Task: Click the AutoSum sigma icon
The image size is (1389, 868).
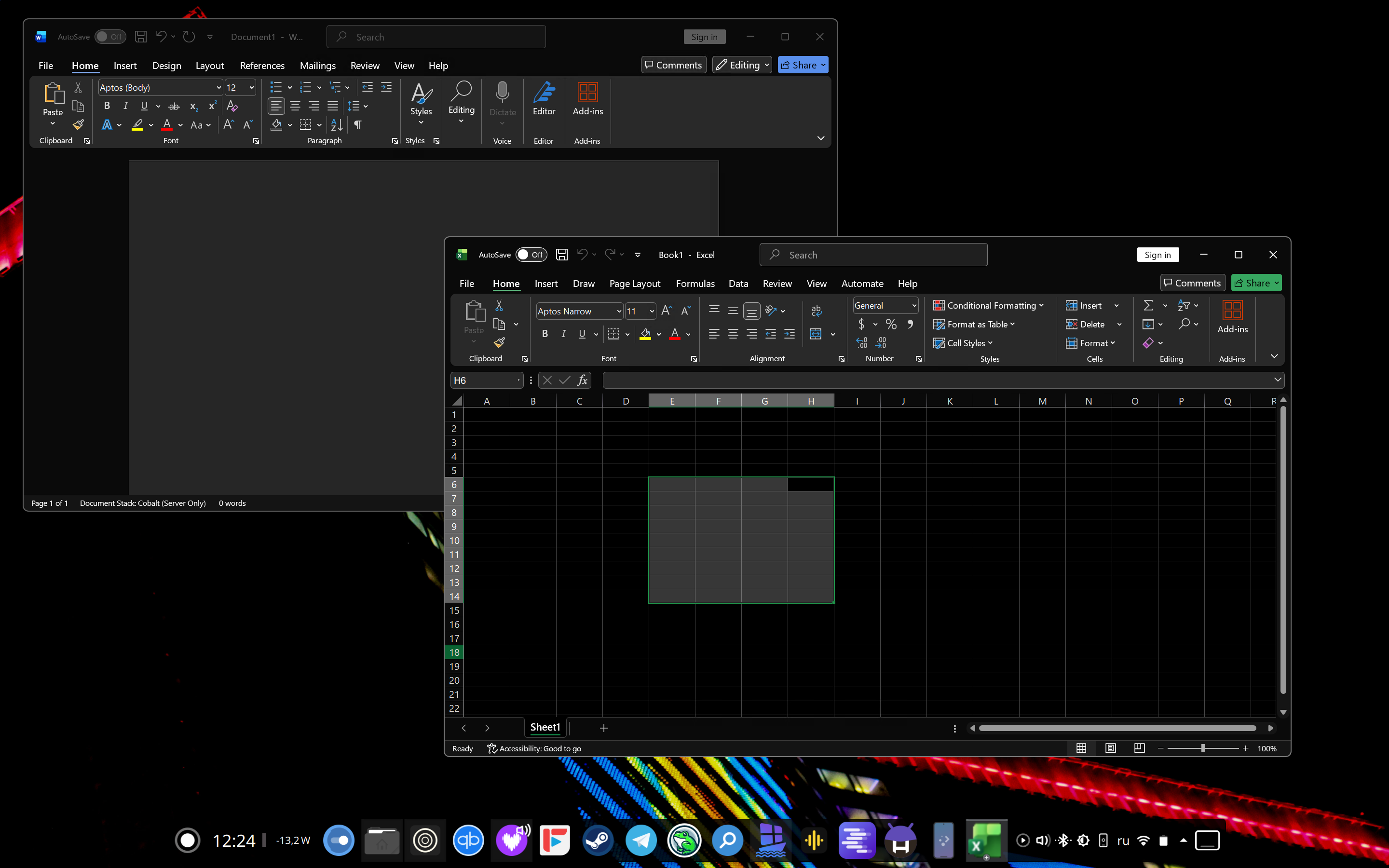Action: 1148,305
